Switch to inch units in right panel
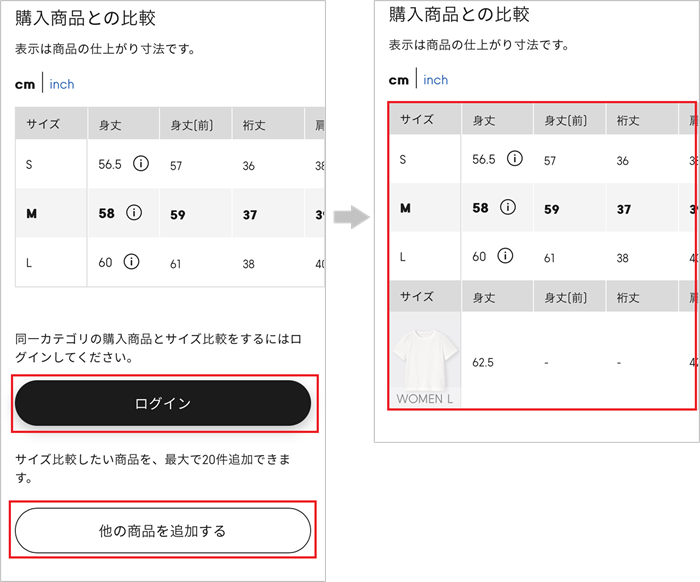 tap(436, 80)
